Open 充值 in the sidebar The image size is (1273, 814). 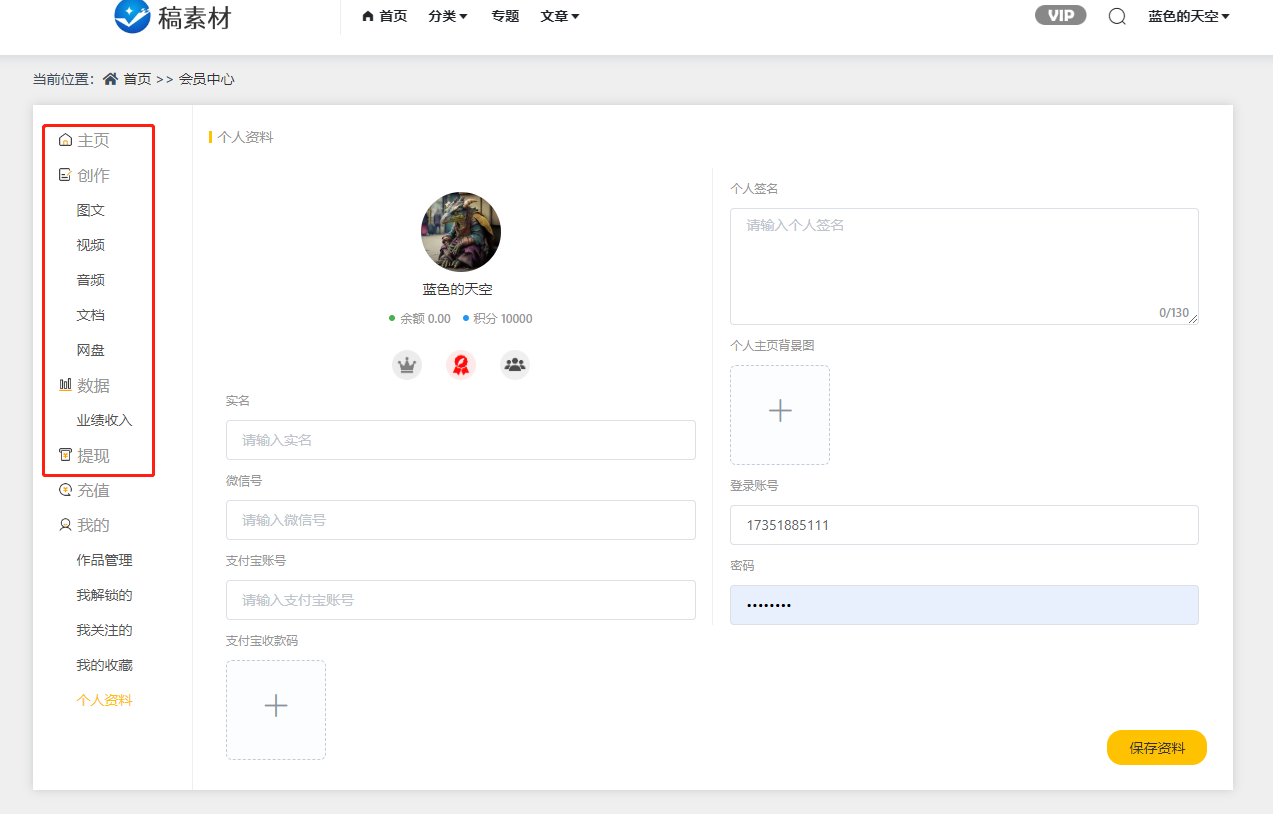[x=93, y=490]
